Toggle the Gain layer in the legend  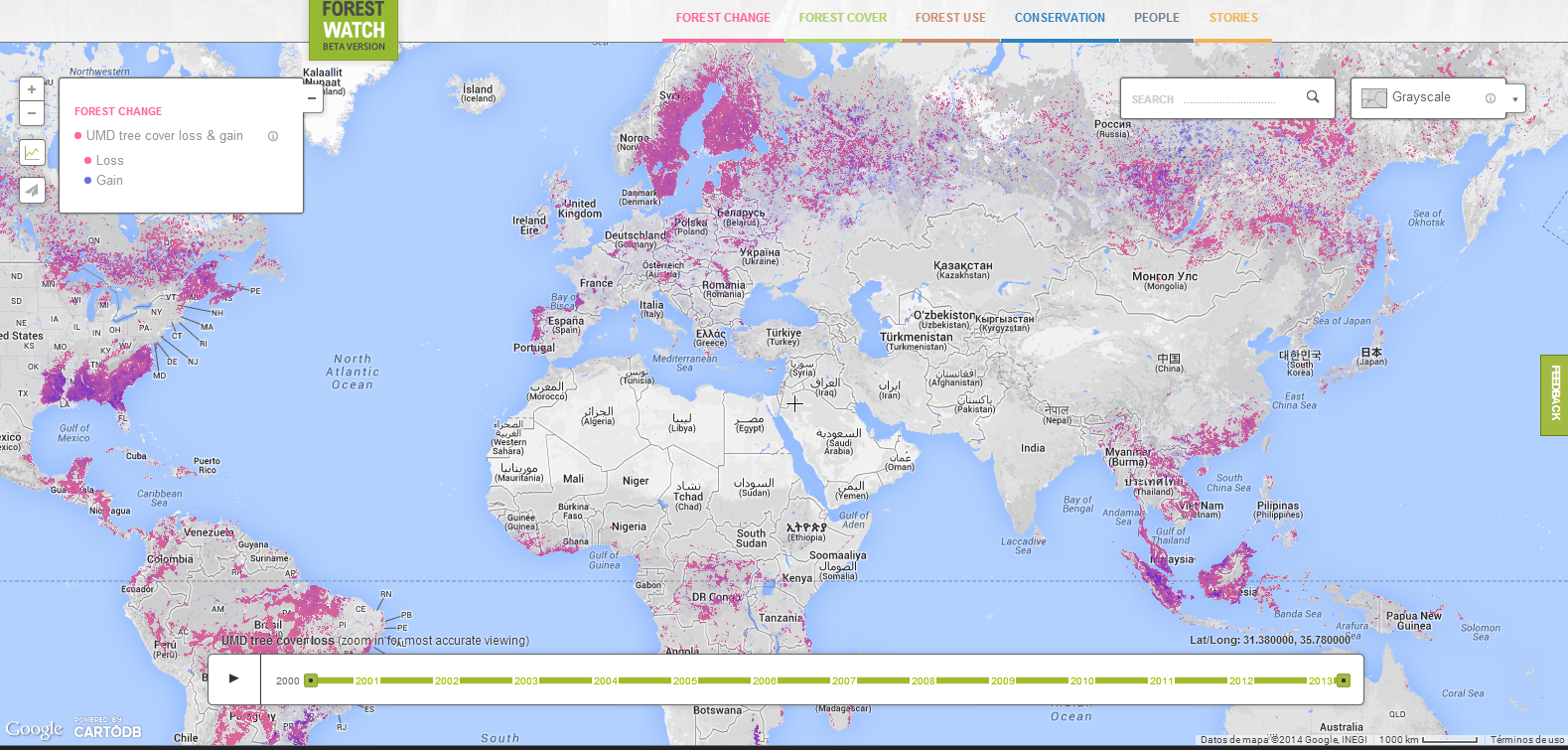click(x=109, y=181)
